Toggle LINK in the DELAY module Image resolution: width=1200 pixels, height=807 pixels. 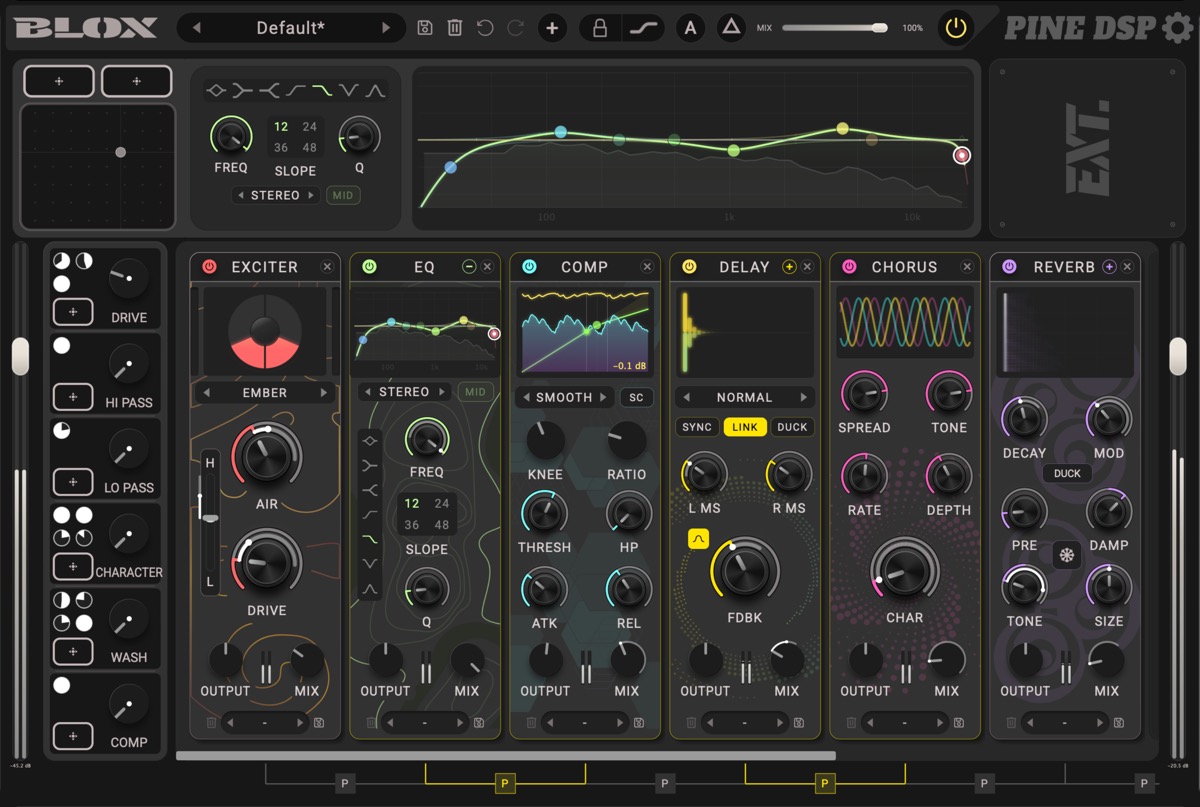click(745, 427)
